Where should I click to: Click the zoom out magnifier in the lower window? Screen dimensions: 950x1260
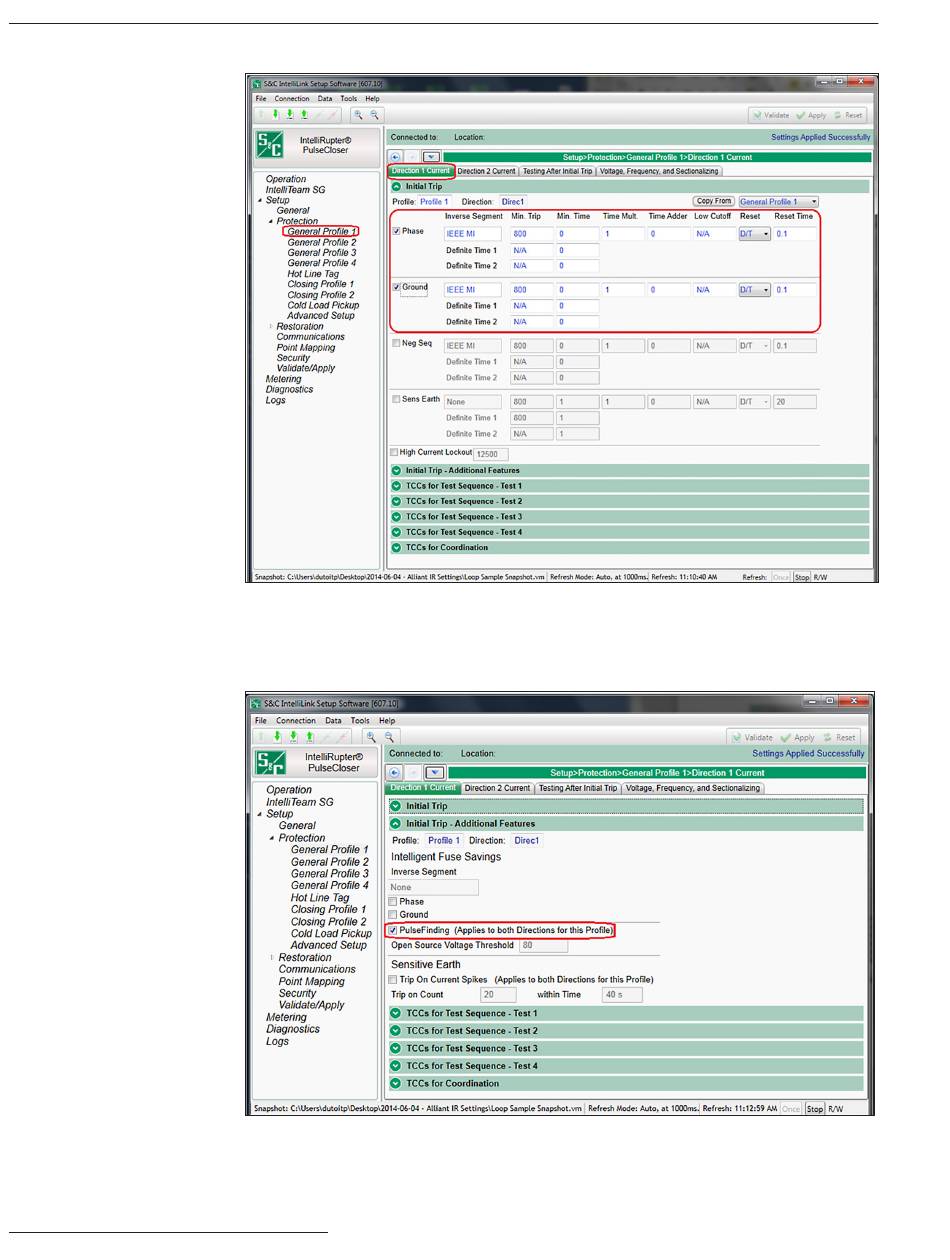390,736
